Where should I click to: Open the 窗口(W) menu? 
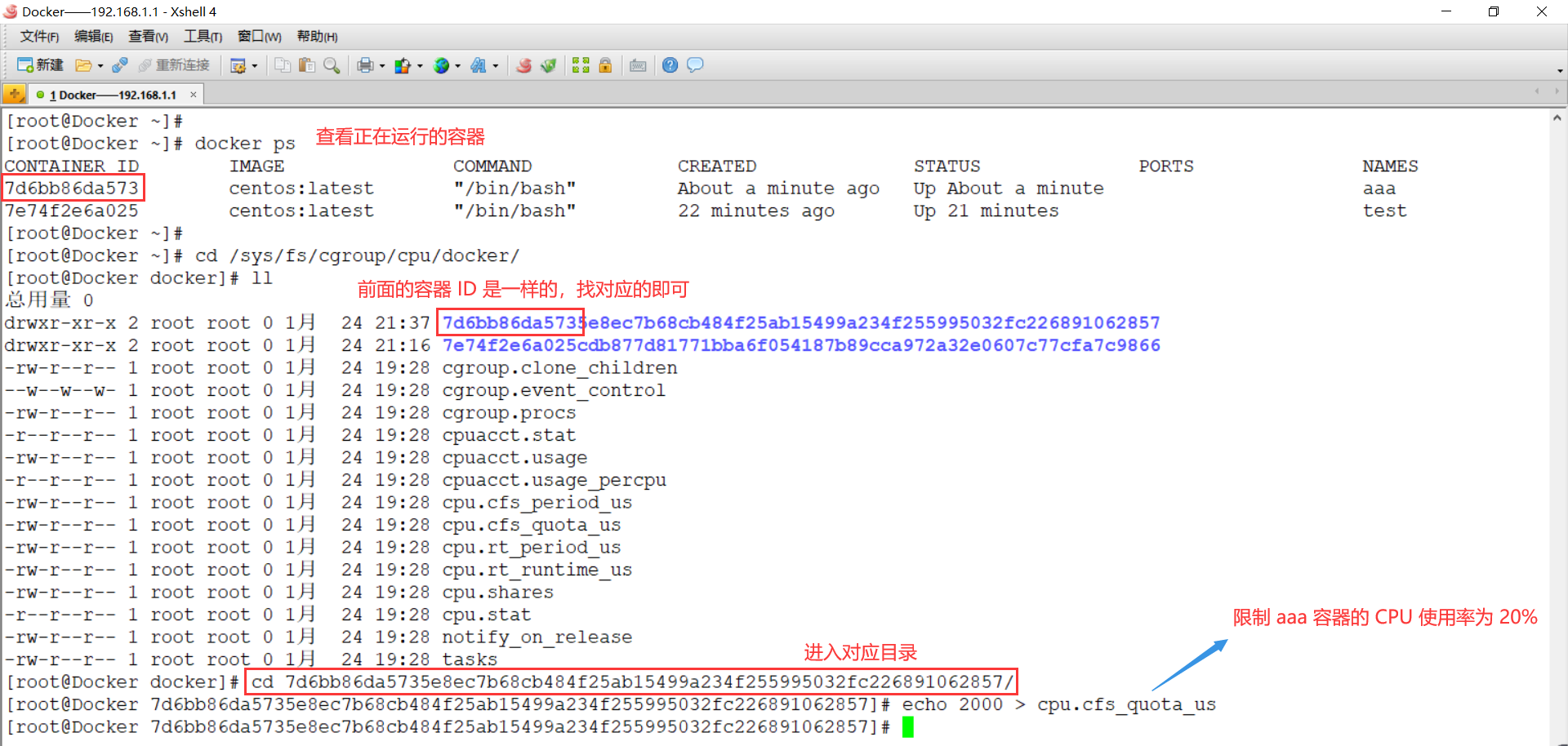pyautogui.click(x=260, y=37)
